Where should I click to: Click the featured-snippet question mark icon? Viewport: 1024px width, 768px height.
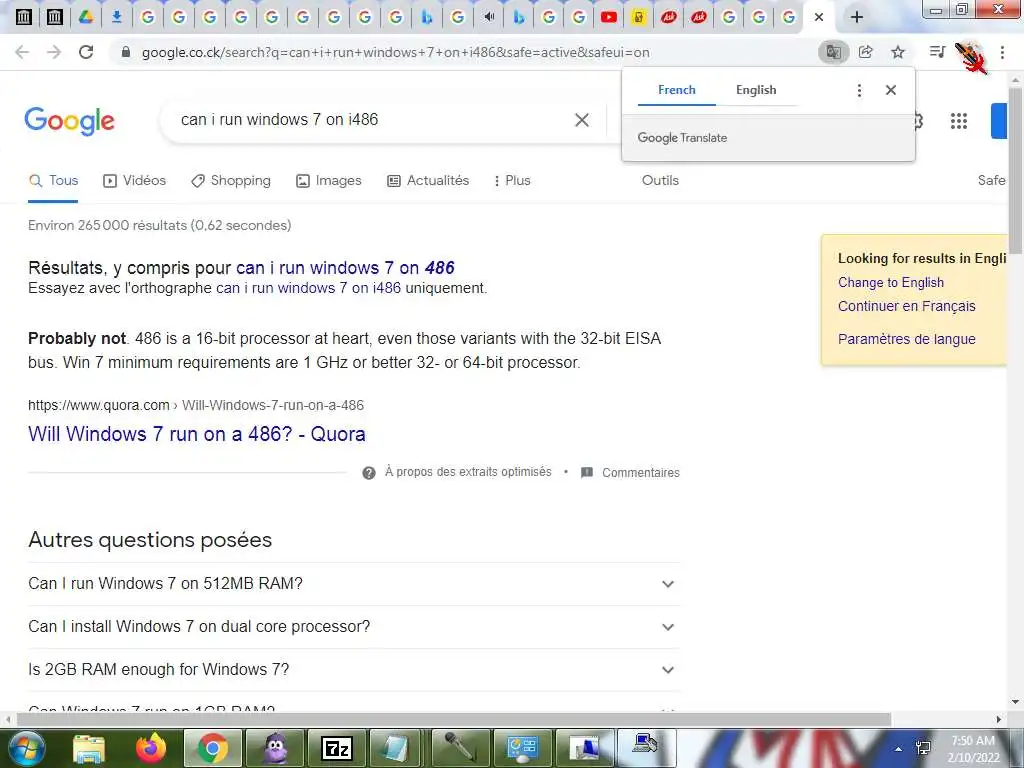click(369, 473)
